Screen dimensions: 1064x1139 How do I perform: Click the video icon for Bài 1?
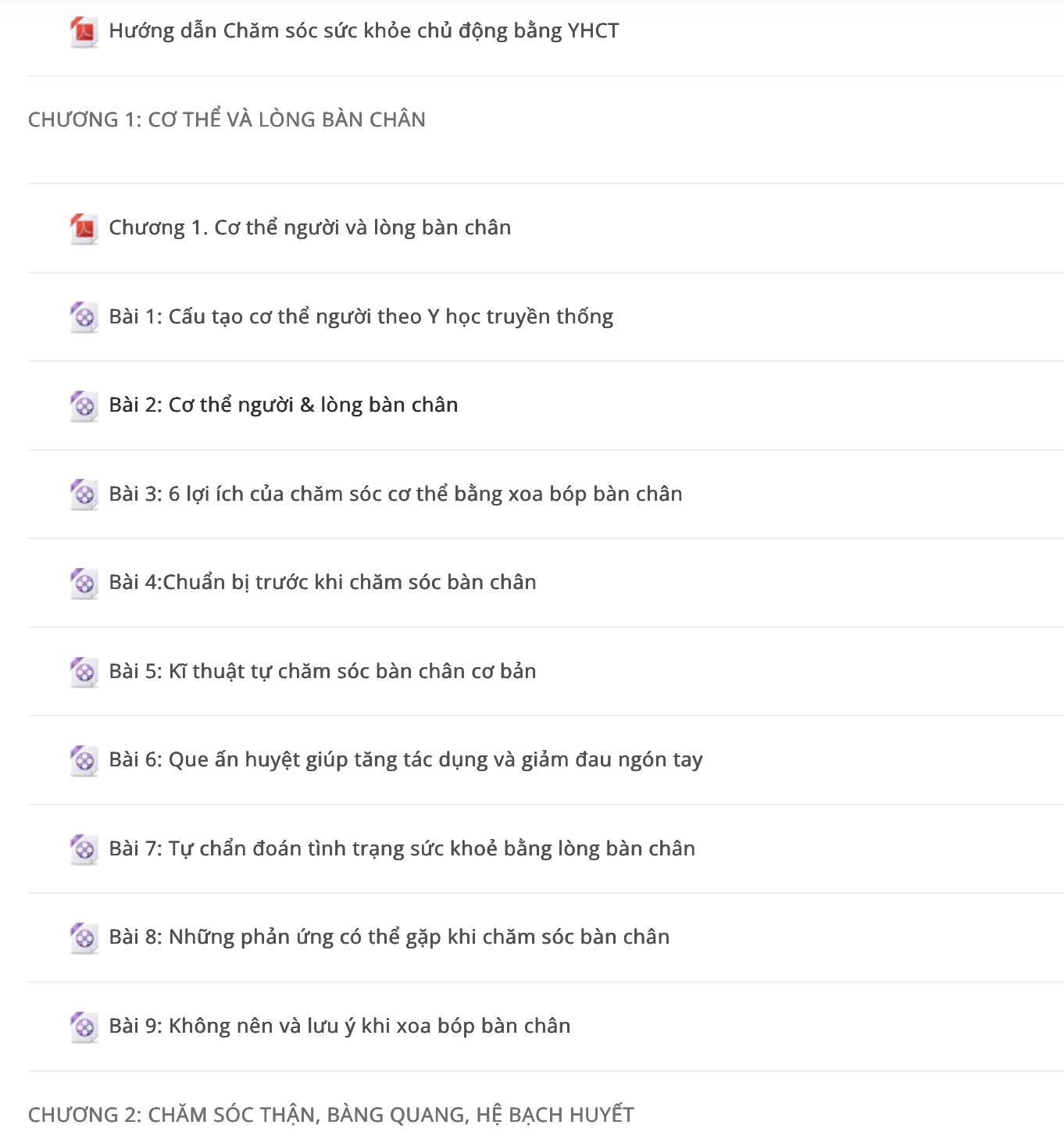pyautogui.click(x=84, y=317)
